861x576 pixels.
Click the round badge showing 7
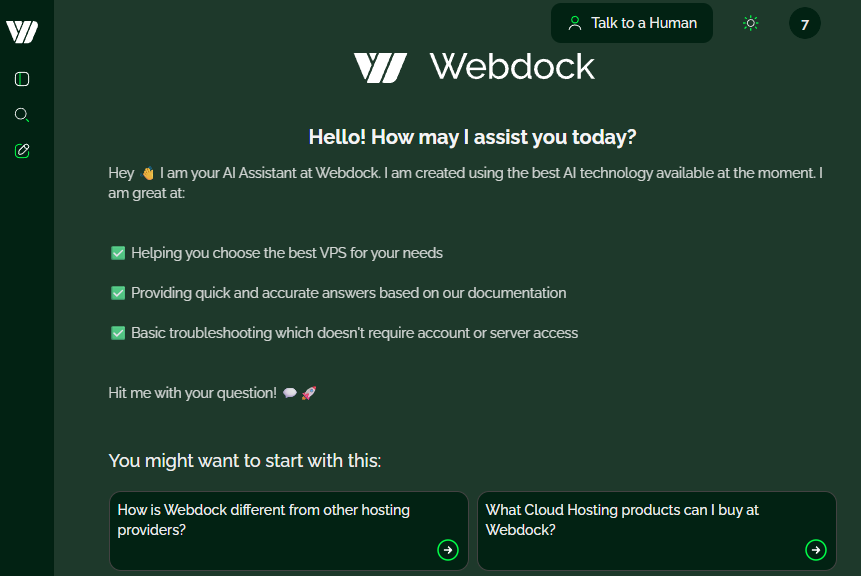coord(805,23)
